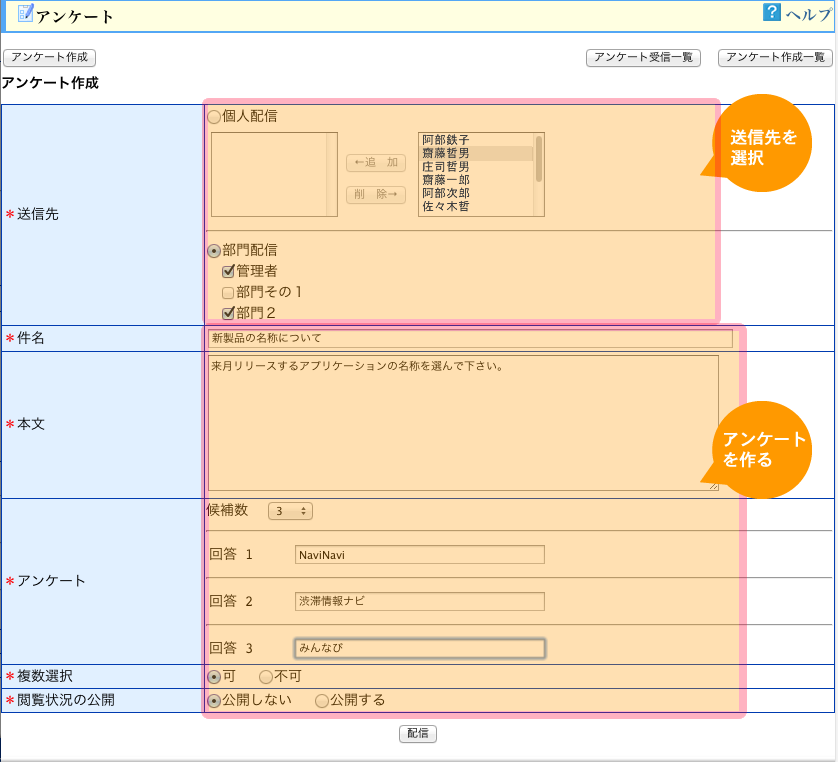The image size is (838, 762).
Task: Click the 回答 1 NaviNavi field
Action: (420, 555)
